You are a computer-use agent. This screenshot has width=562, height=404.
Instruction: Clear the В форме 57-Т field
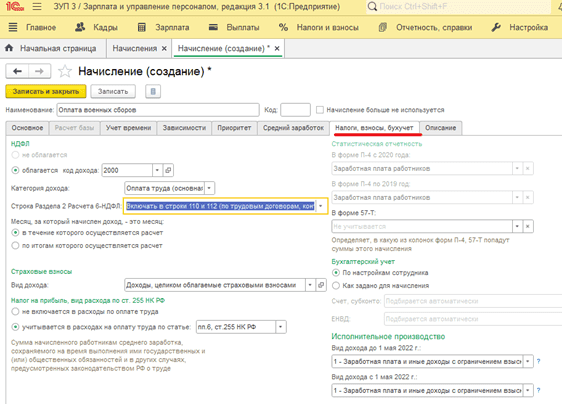528,226
